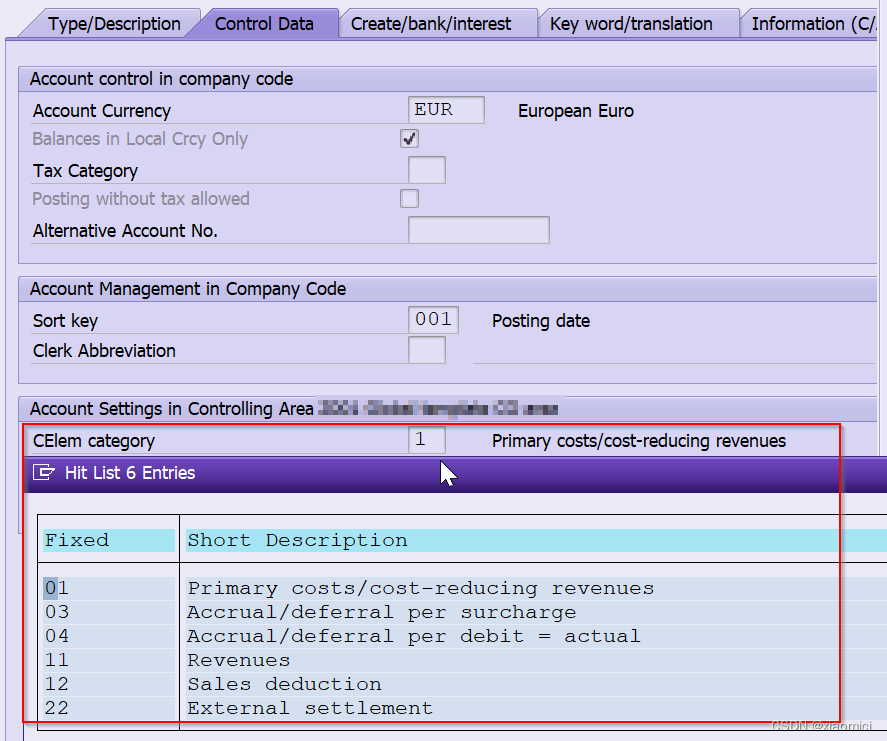Click the Account Currency field showing EUR
This screenshot has height=741, width=887.
point(444,110)
